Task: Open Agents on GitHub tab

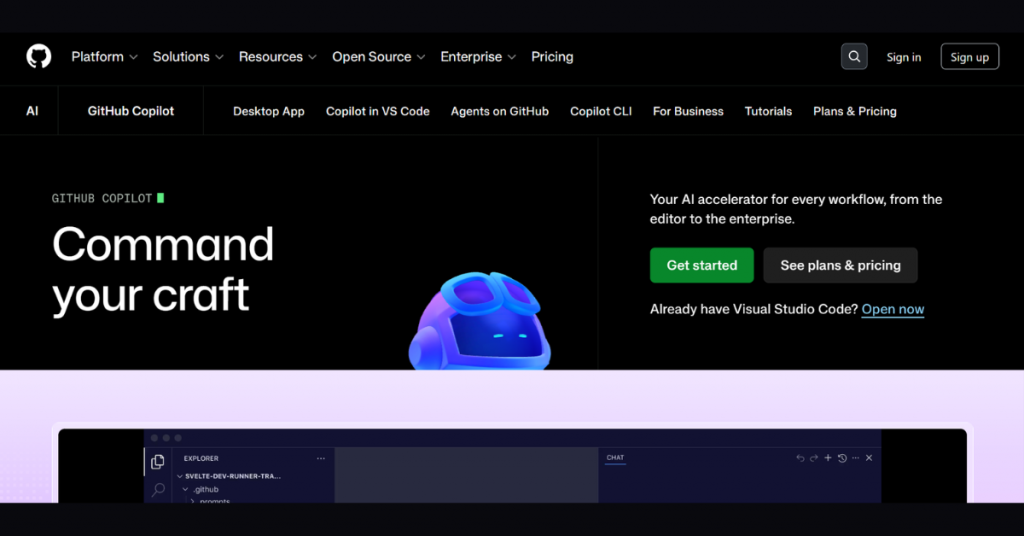Action: (500, 111)
